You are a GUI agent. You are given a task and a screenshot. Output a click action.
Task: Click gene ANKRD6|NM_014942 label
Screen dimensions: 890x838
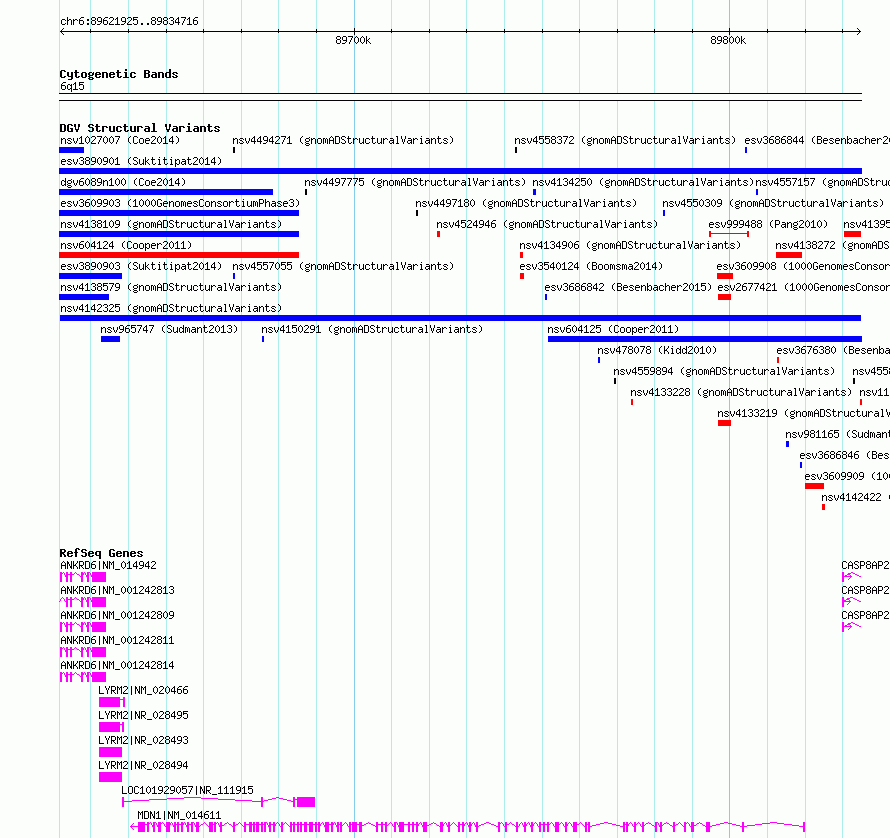[x=108, y=565]
